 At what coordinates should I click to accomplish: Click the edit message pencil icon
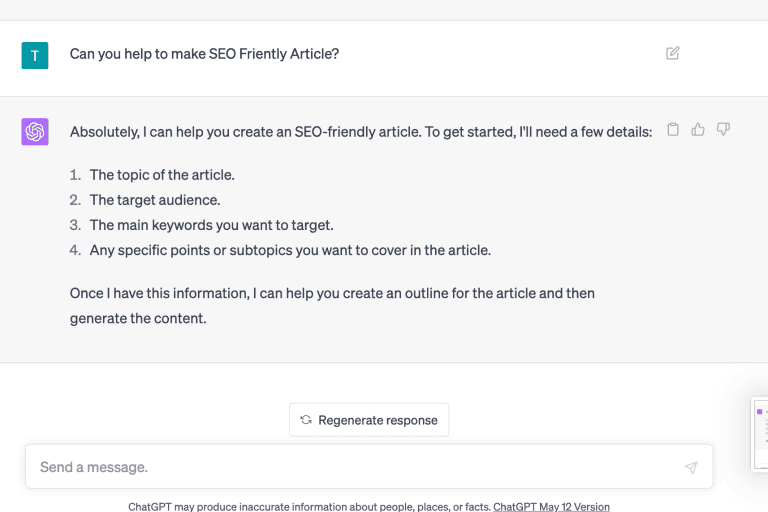tap(673, 53)
